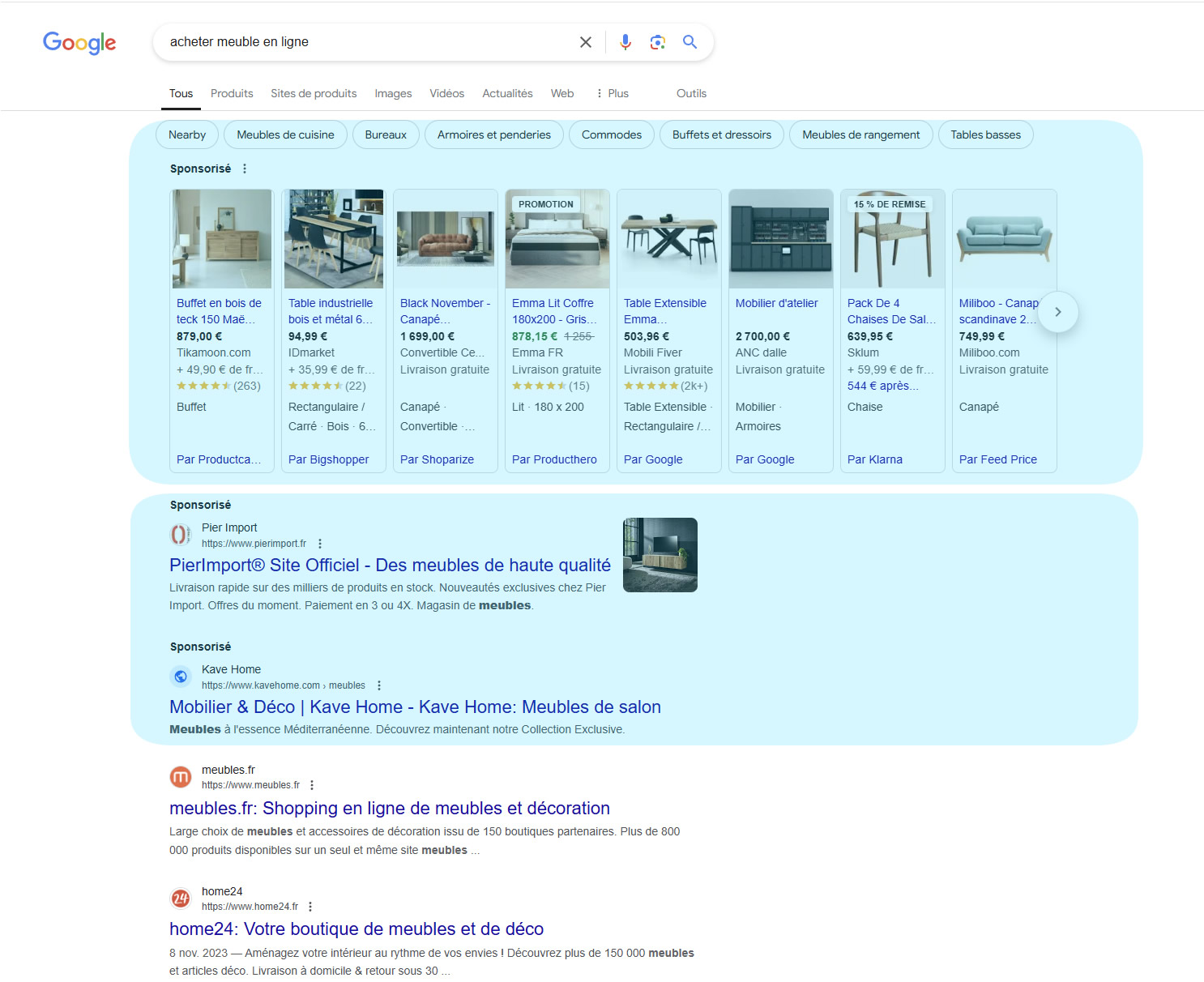Select Meubles de cuisine filter chip

[x=285, y=134]
